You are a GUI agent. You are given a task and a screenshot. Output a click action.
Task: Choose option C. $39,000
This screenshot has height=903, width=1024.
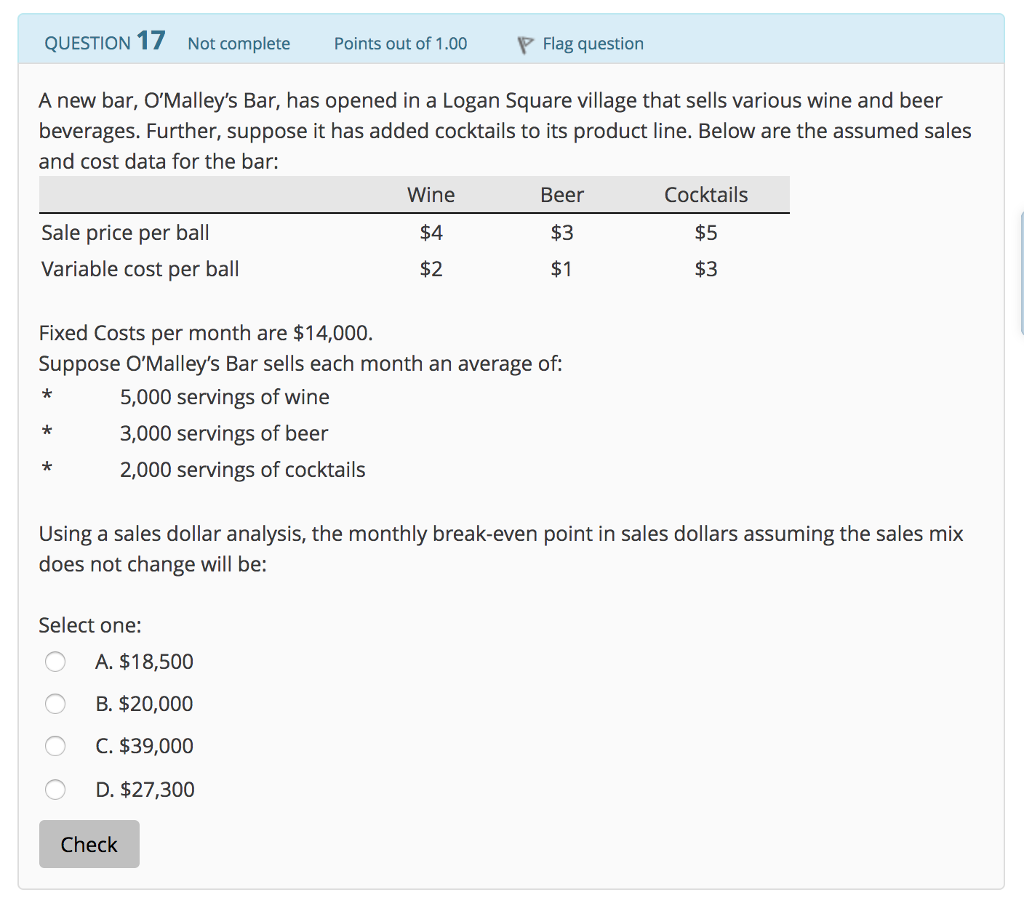(56, 746)
